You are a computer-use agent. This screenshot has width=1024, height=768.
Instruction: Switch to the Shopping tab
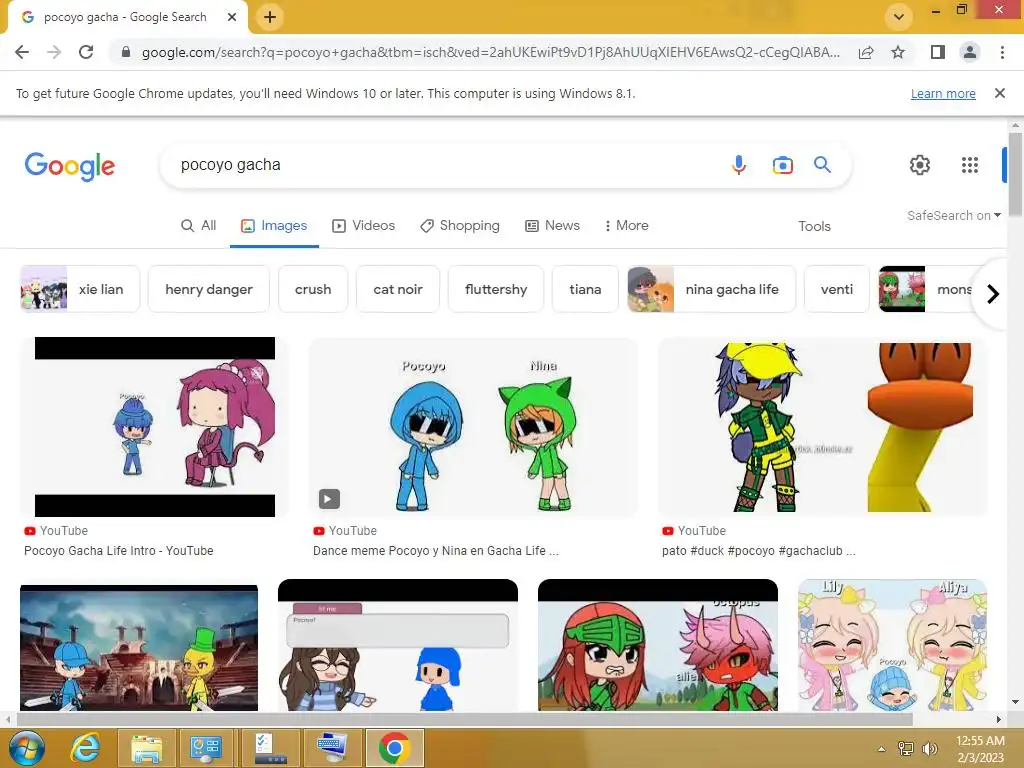coord(460,225)
